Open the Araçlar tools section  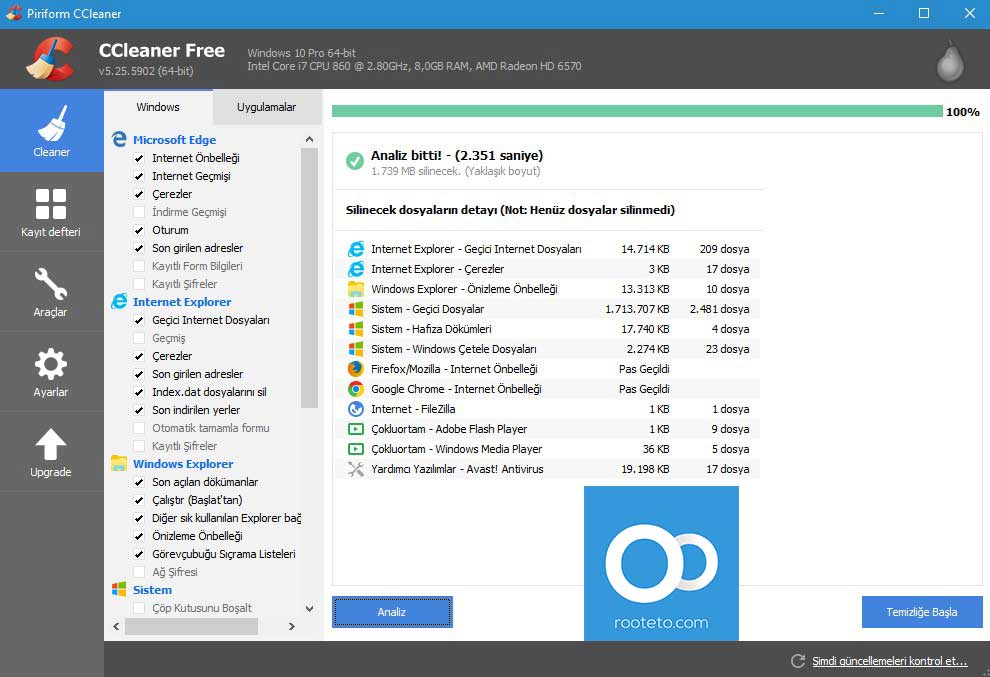[52, 292]
